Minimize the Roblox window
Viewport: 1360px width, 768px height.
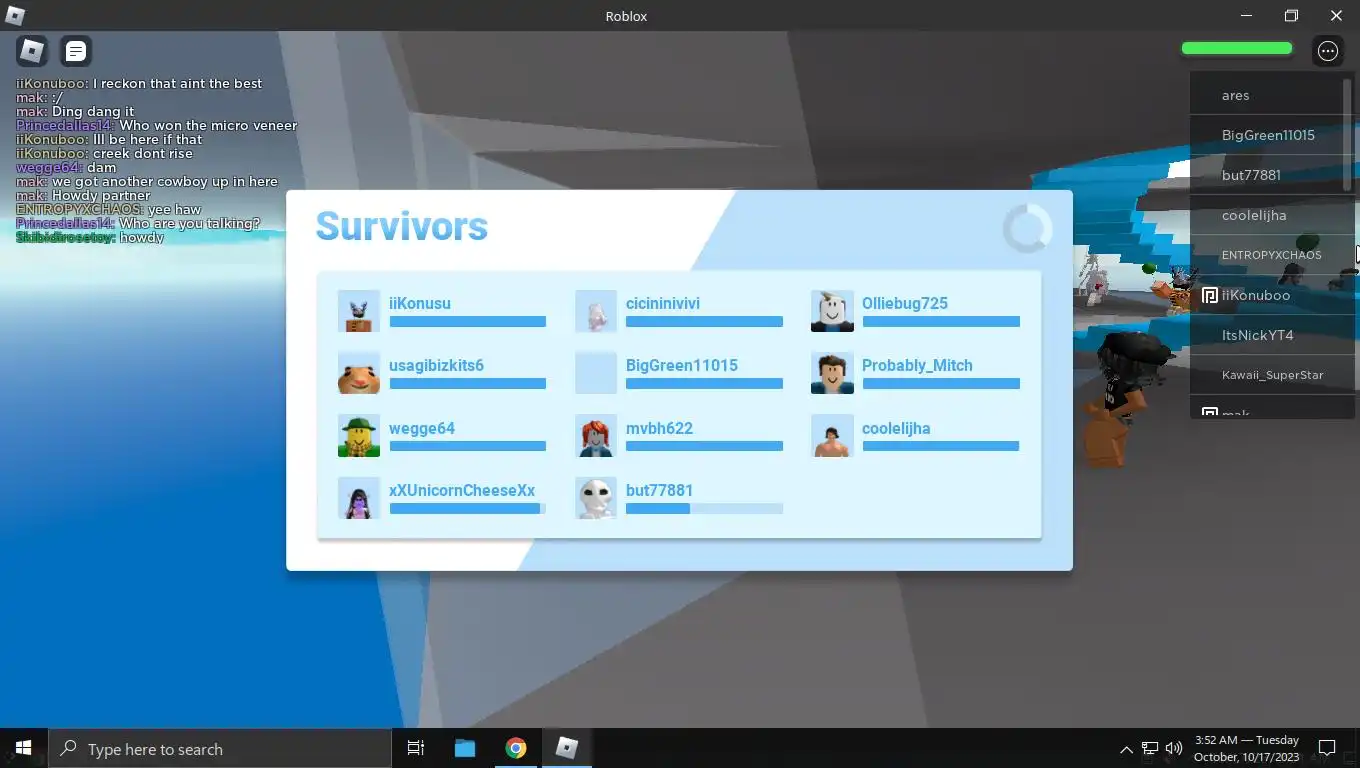pos(1246,15)
